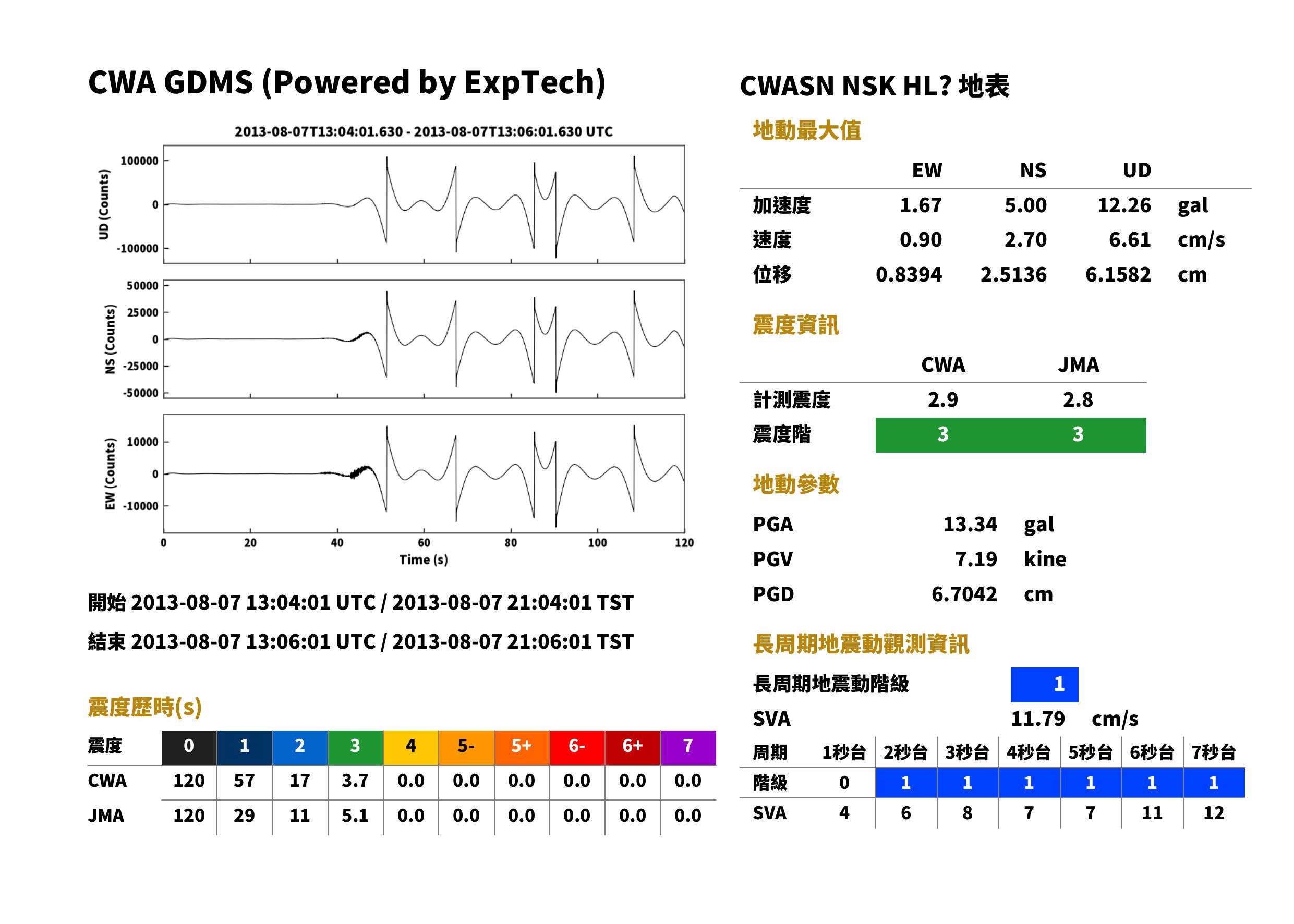Click the UD counts waveform plot

pos(424,204)
